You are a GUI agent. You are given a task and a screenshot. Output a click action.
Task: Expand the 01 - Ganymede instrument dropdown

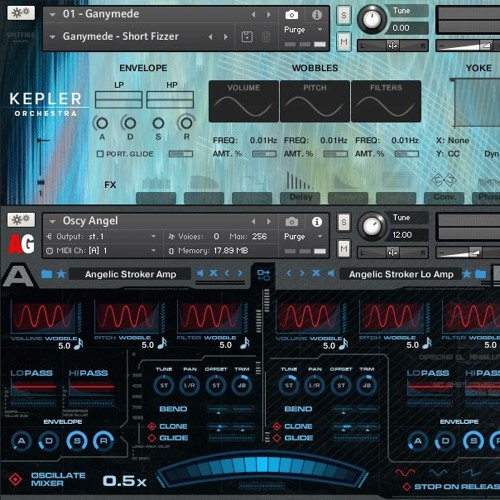[52, 15]
